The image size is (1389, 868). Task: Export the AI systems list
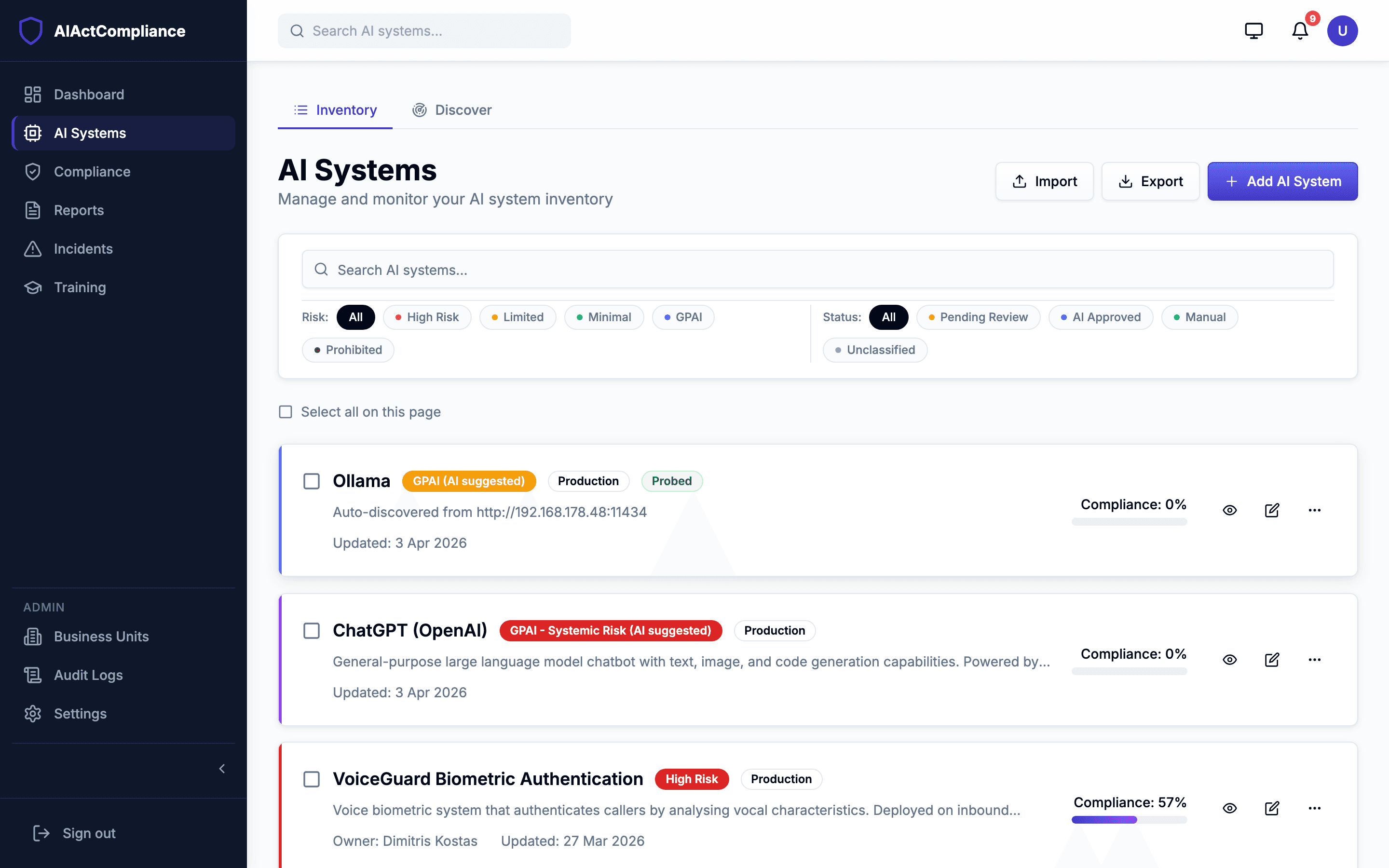click(1150, 181)
